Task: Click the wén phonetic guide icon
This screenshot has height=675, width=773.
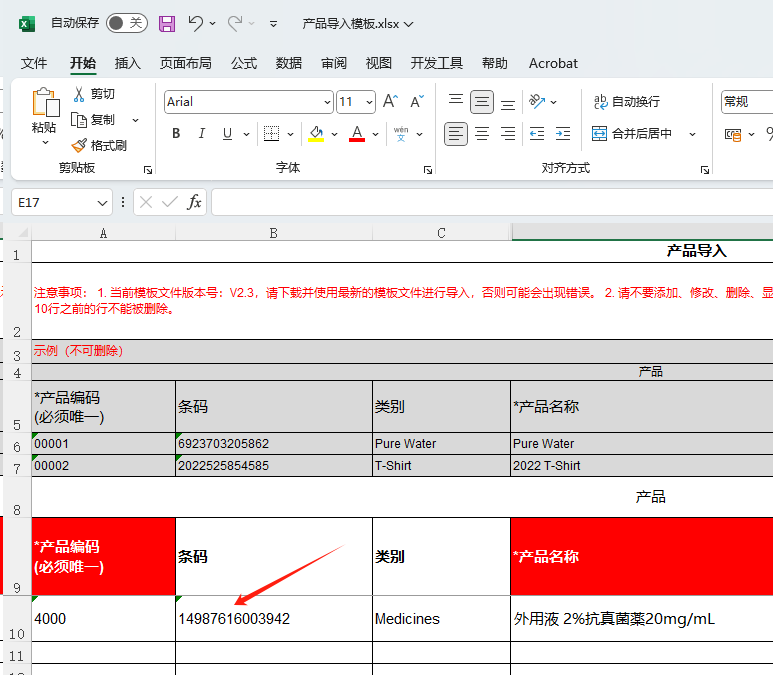Action: (x=401, y=134)
